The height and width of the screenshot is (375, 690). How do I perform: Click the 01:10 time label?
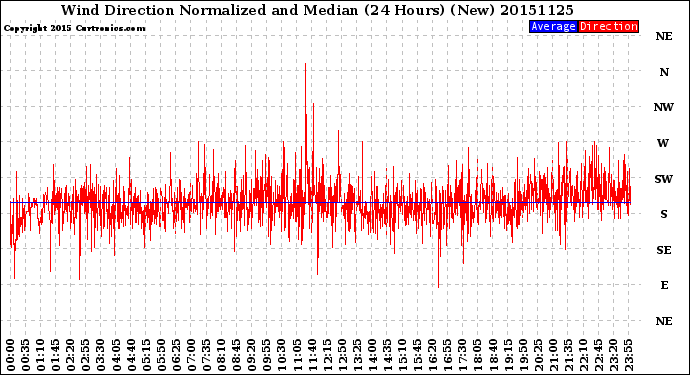(x=40, y=355)
